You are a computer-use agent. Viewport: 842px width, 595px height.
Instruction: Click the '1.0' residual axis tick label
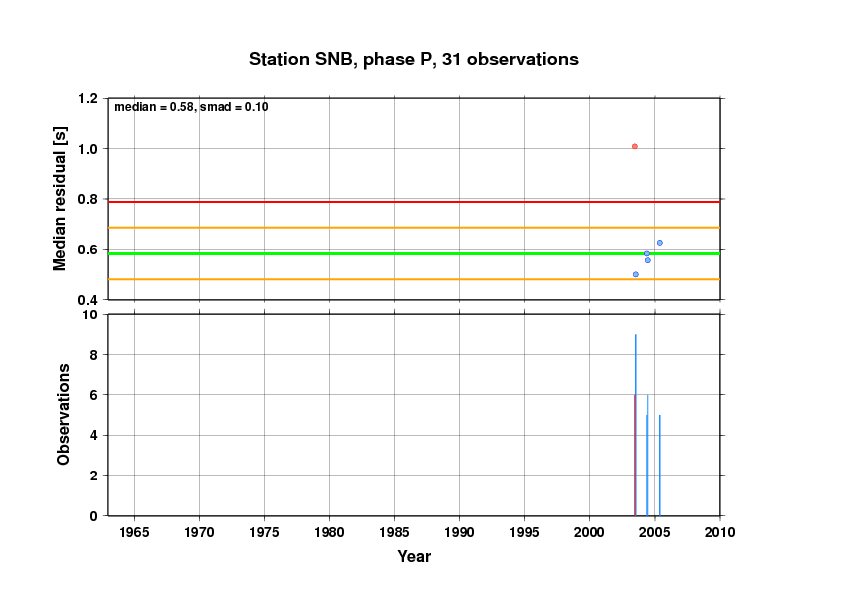click(88, 149)
